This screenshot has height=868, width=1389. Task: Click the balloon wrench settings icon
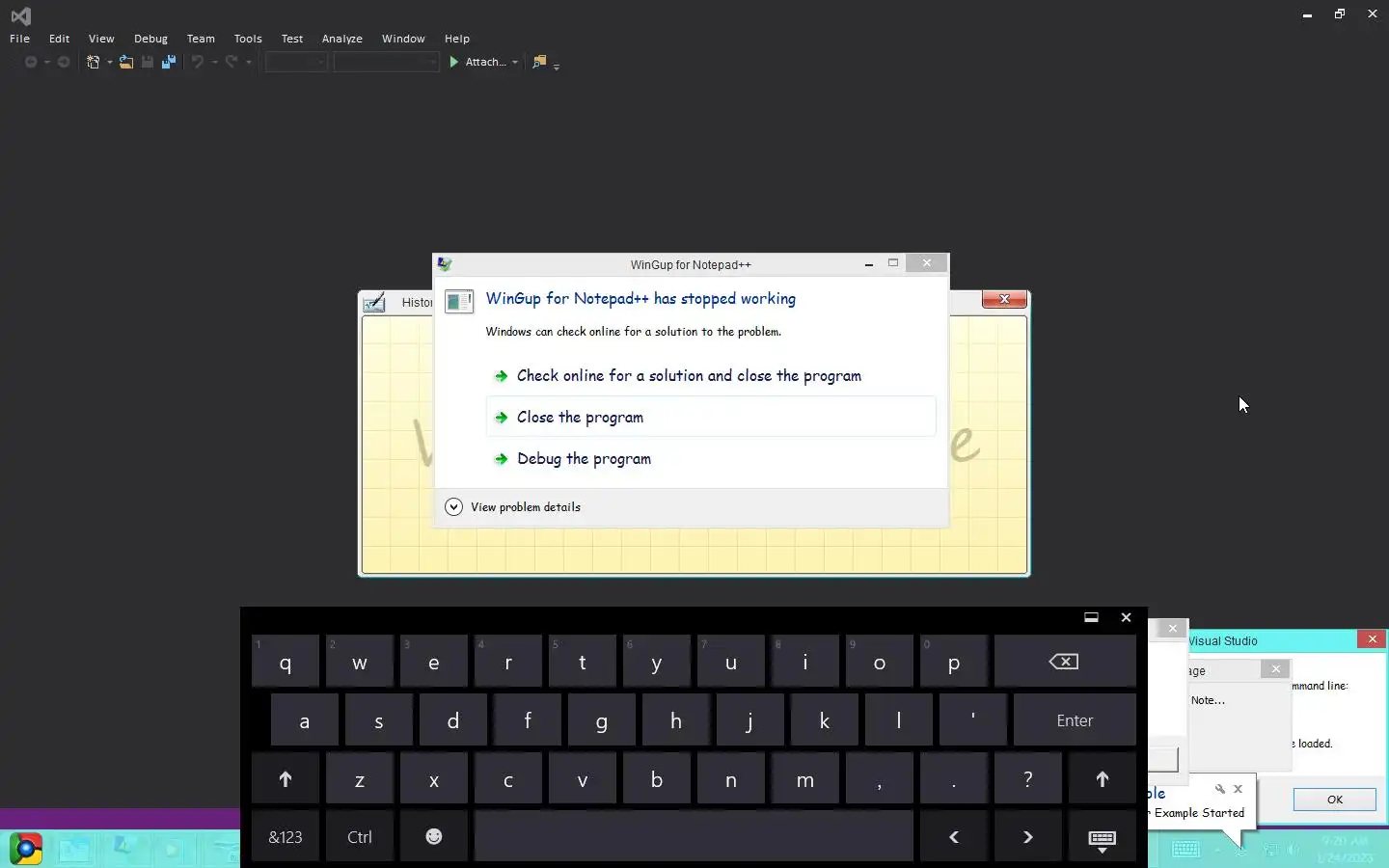[1220, 789]
